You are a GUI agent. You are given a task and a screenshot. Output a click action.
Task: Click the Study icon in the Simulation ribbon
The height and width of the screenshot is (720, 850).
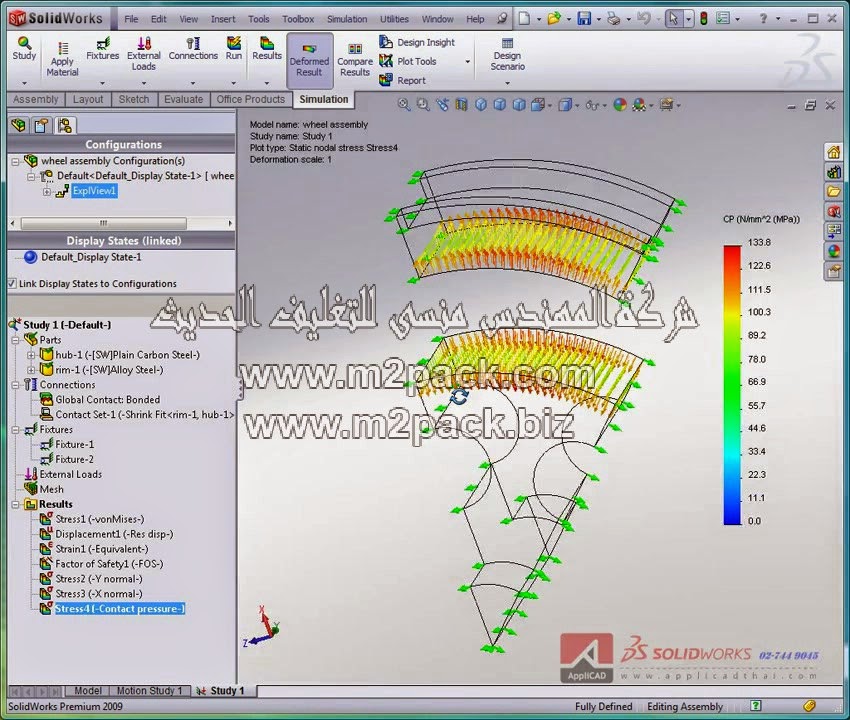[x=24, y=48]
